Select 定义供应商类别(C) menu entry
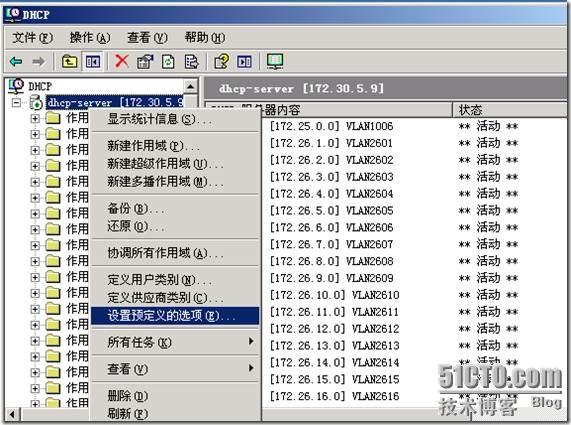 175,298
